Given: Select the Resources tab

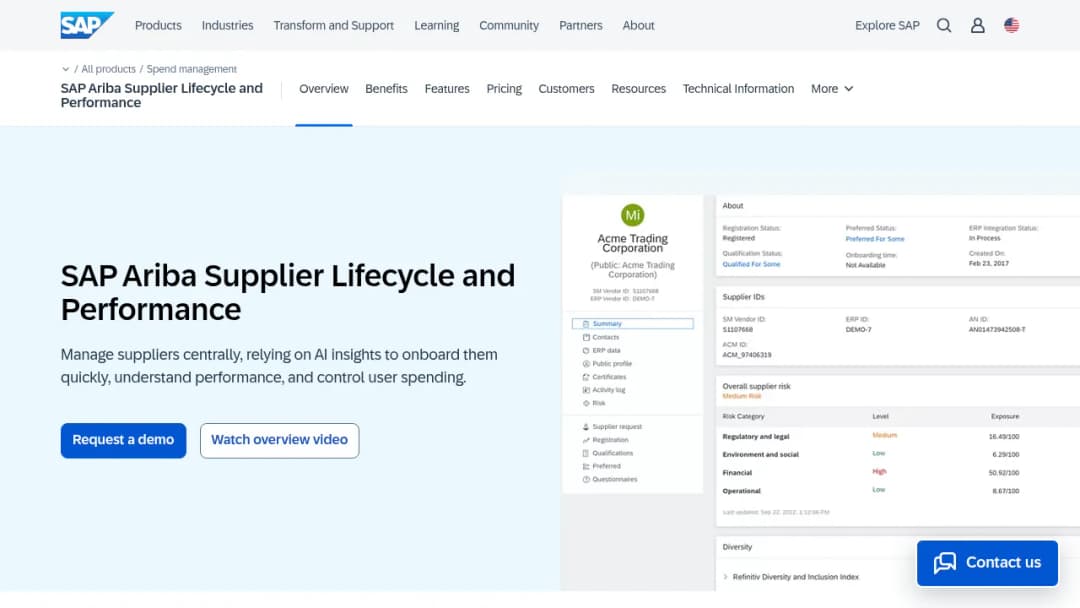Looking at the screenshot, I should pos(638,89).
